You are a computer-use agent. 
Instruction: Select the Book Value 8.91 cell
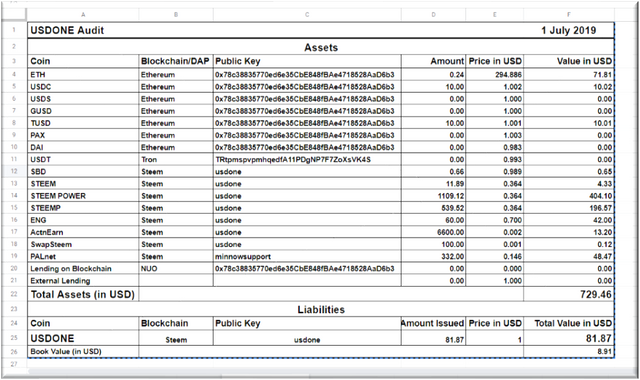tap(569, 351)
